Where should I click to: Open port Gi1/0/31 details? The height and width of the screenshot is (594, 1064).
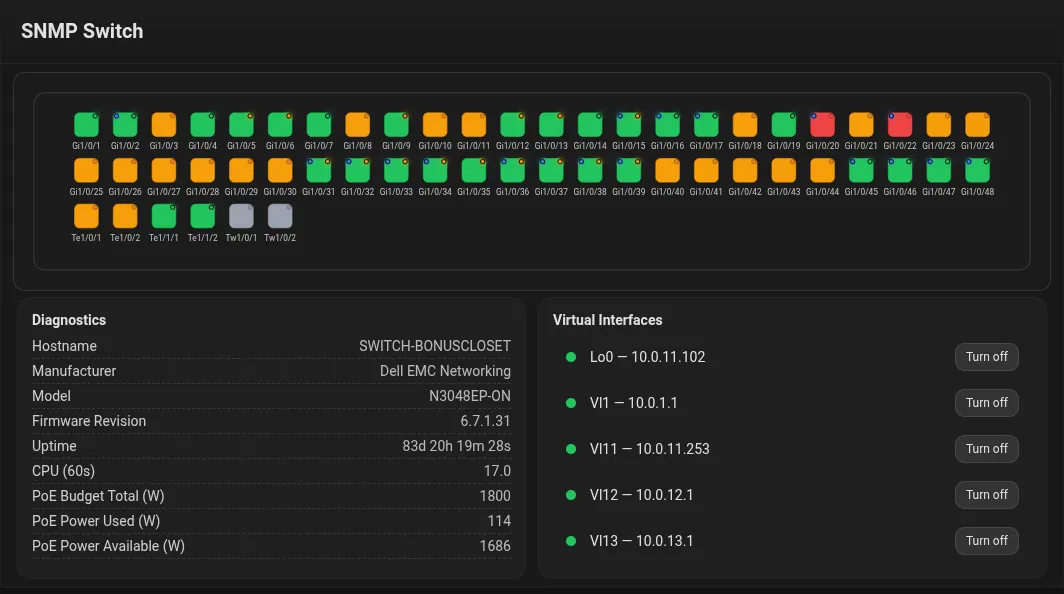click(318, 170)
